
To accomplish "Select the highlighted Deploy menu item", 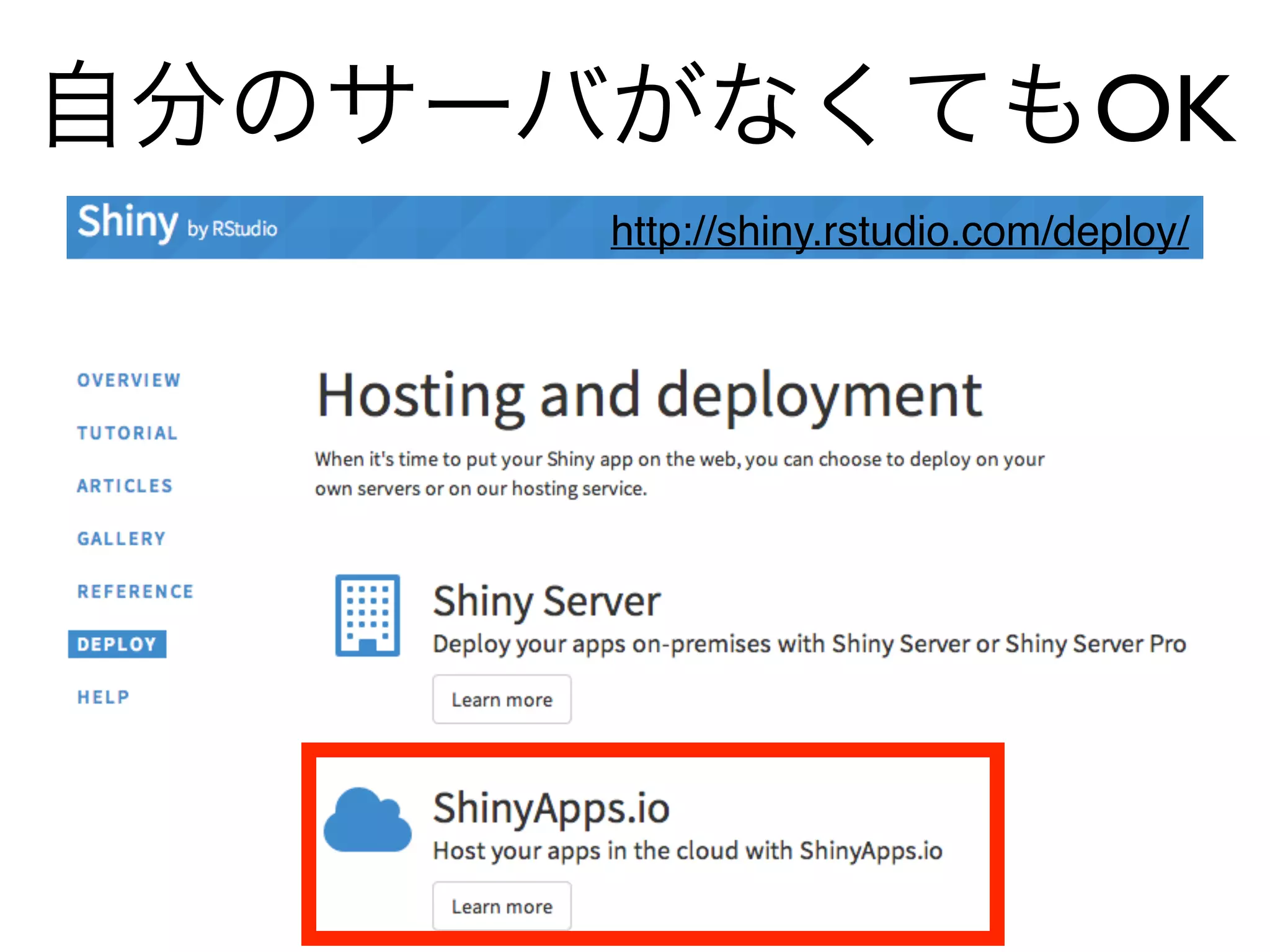I will (117, 644).
